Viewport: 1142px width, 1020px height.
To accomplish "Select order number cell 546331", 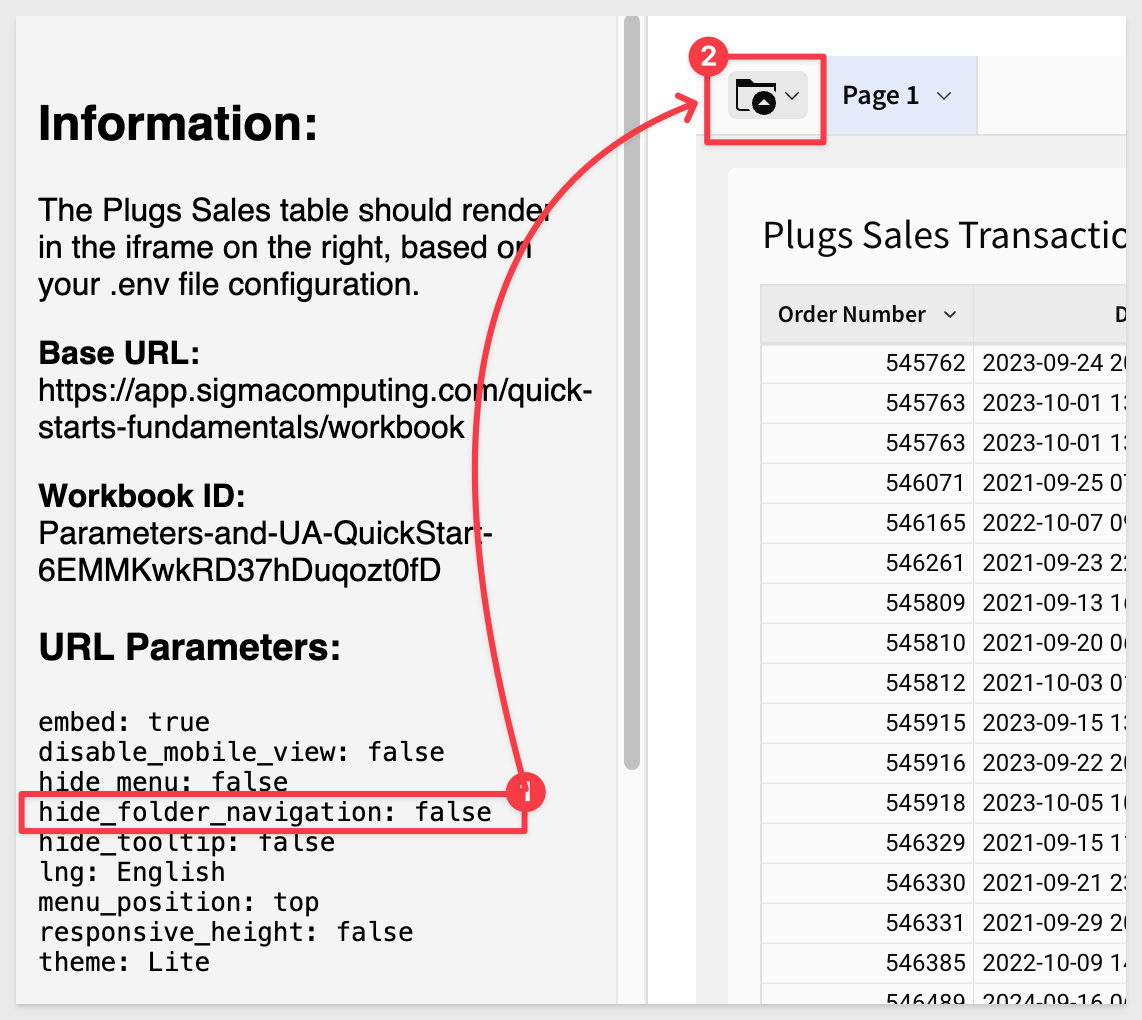I will [867, 923].
